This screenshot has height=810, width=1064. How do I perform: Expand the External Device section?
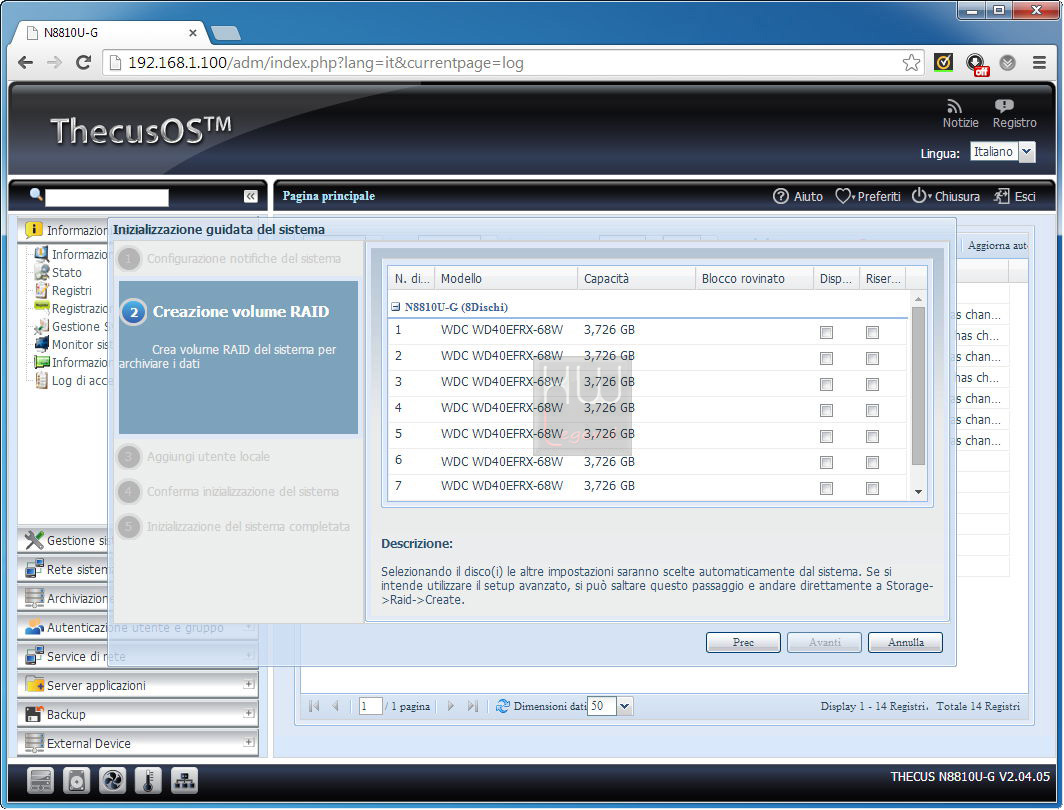[248, 742]
